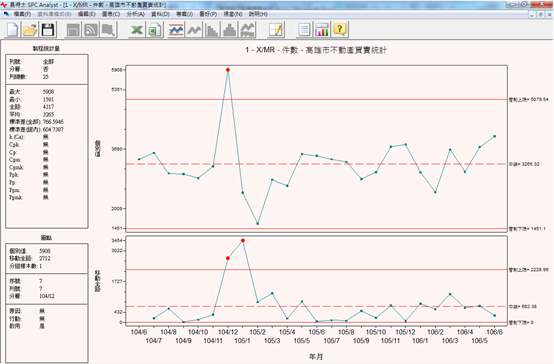Click the greyed-out histogram icon
554x364 pixels.
coord(230,30)
